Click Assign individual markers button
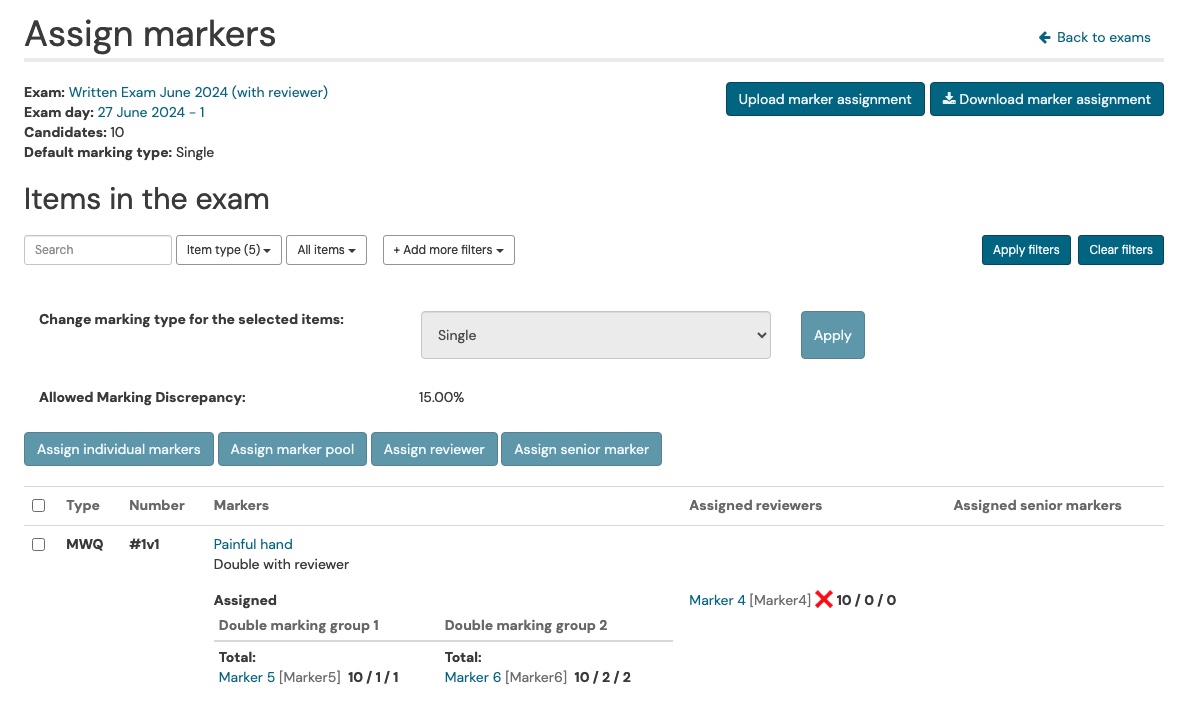 (x=119, y=449)
